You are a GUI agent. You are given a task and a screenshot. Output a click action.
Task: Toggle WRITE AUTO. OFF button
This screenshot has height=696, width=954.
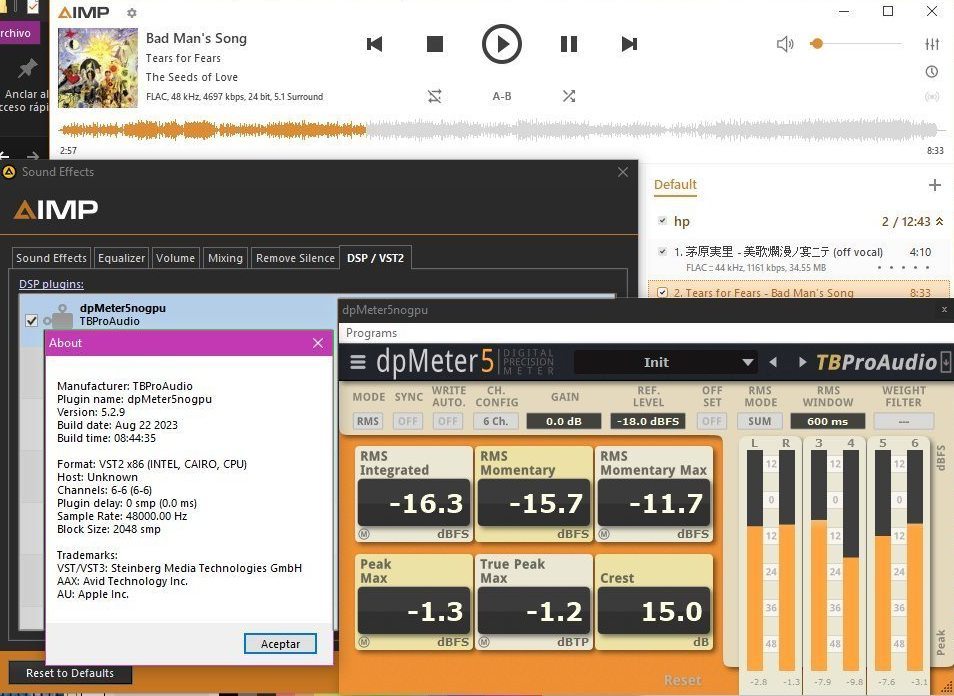click(x=448, y=421)
